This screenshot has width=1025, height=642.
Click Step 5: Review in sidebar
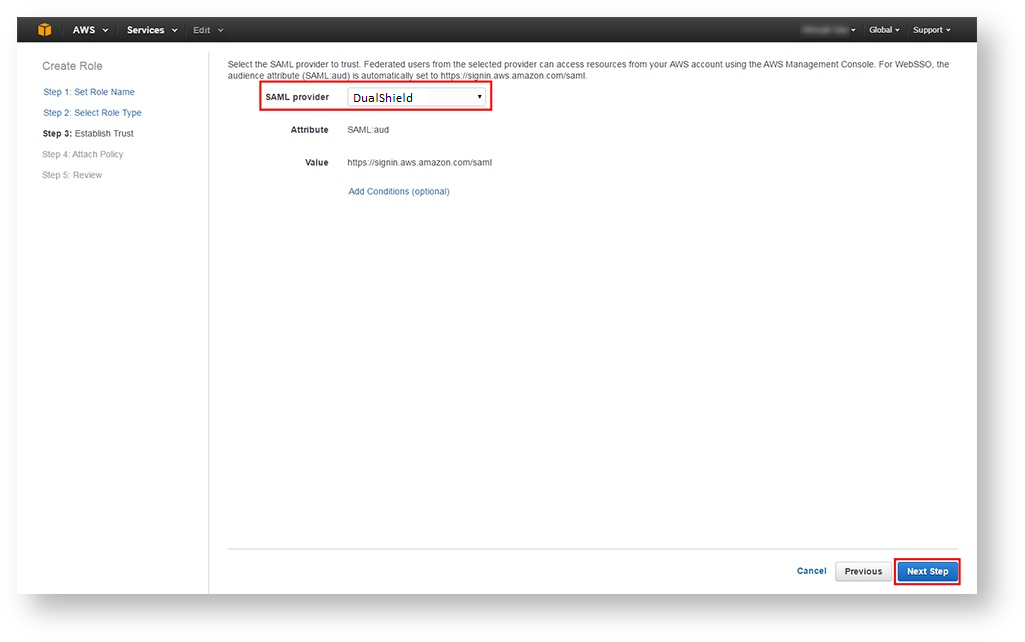(72, 176)
